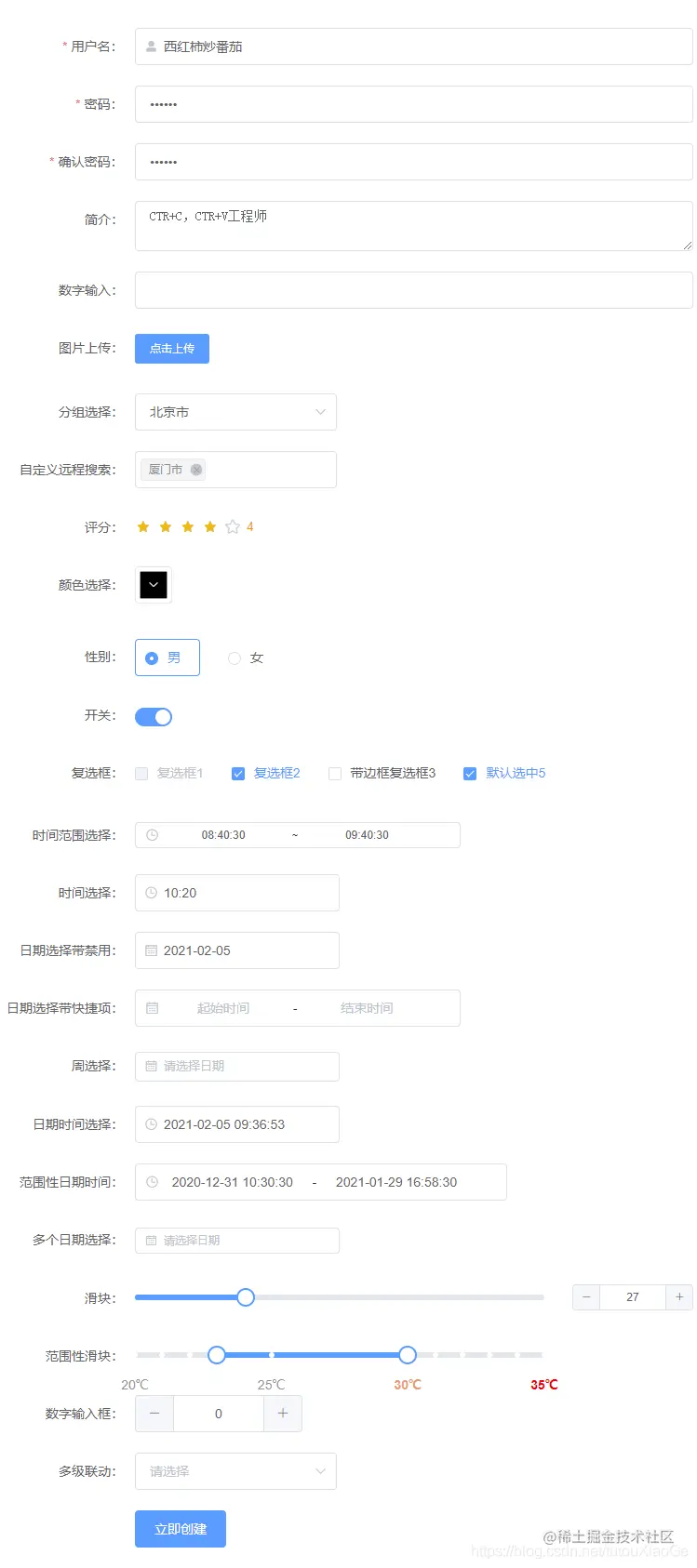Click the 立即创建 submit button
Image resolution: width=697 pixels, height=1568 pixels.
coord(181,1529)
